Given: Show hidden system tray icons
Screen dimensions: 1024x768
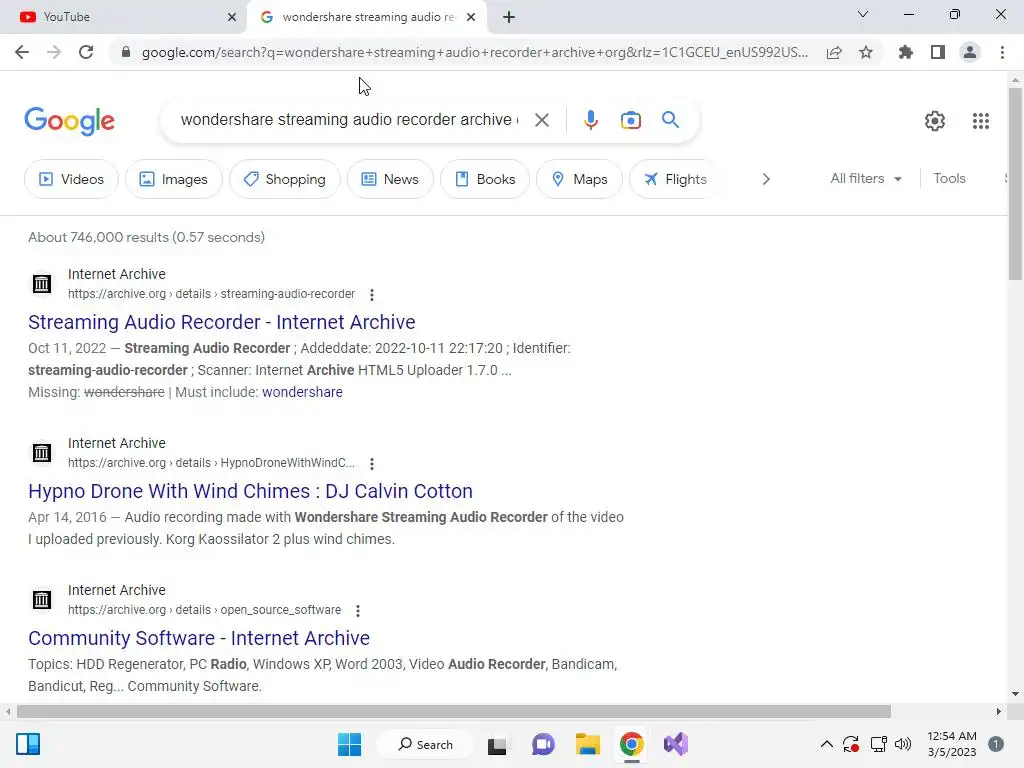Looking at the screenshot, I should (x=826, y=744).
